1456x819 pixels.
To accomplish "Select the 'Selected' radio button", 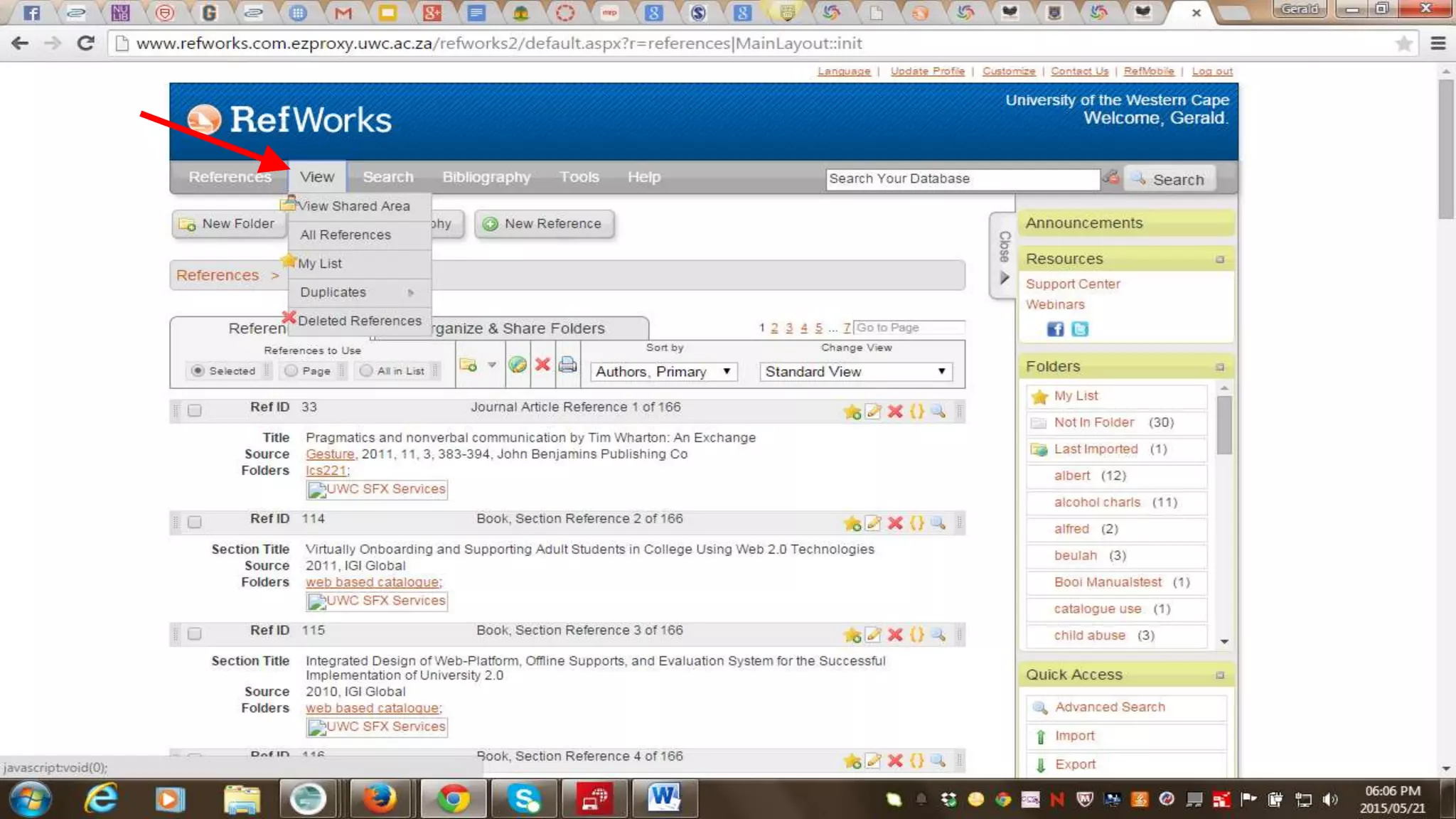I will (198, 370).
